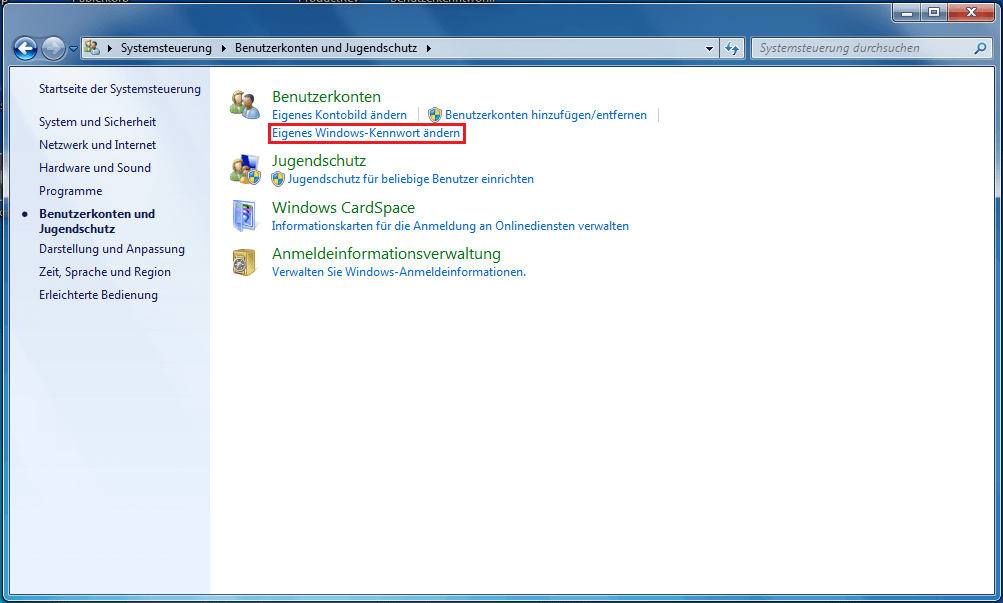
Task: Click the refresh button beside address bar
Action: (x=732, y=48)
